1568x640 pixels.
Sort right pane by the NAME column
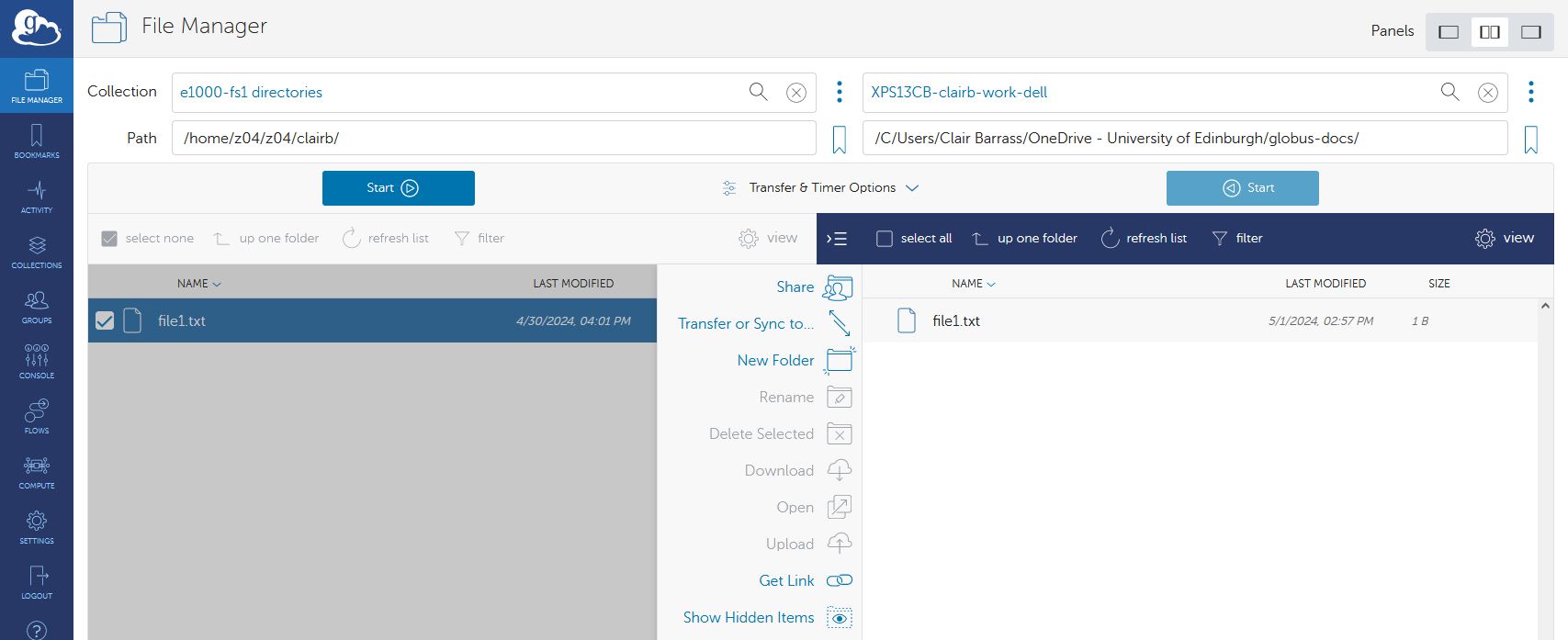coord(973,284)
